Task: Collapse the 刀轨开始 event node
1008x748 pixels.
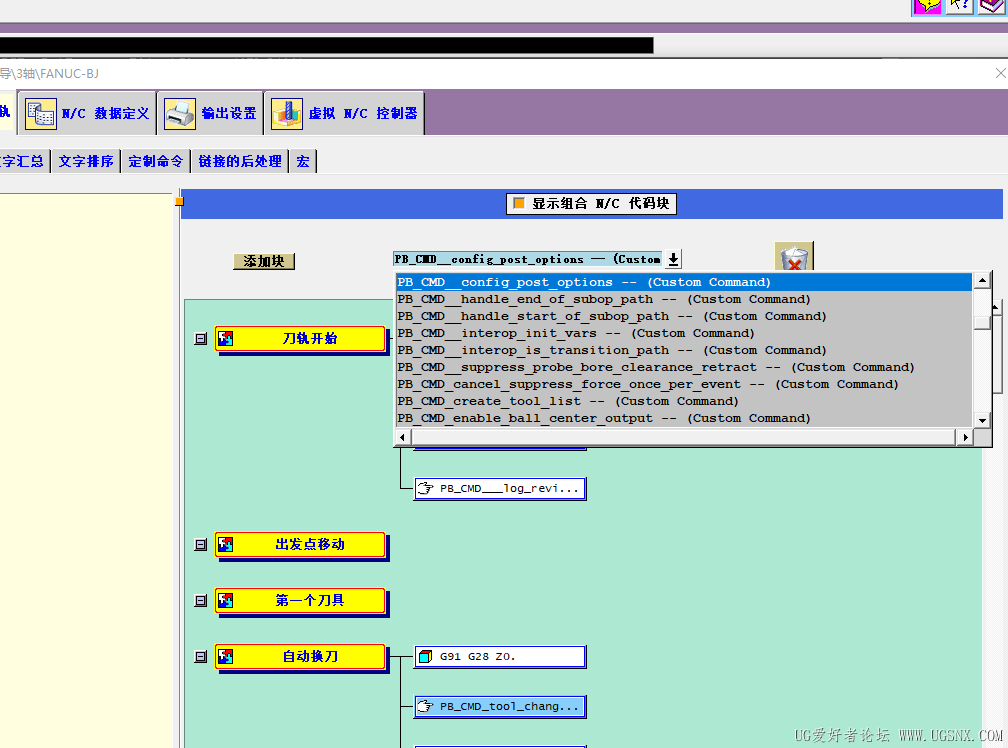Action: (x=201, y=339)
